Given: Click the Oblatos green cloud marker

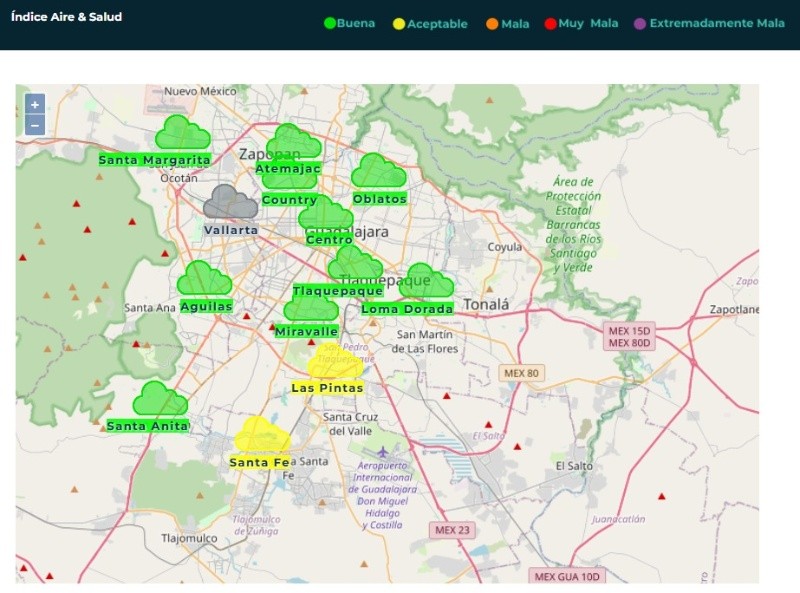Looking at the screenshot, I should click(x=378, y=171).
